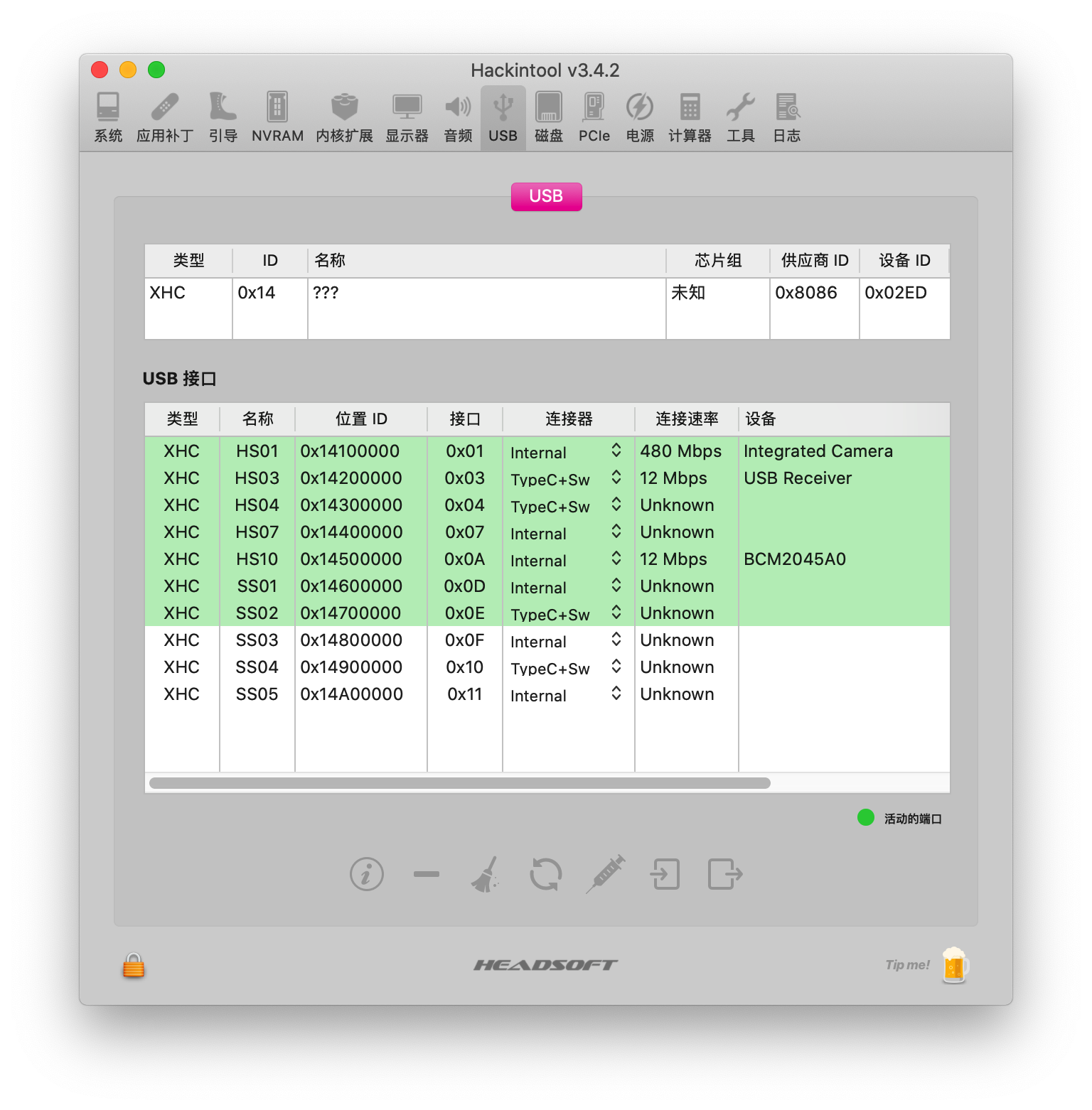Click the syringe inject icon
Viewport: 1092px width, 1110px height.
coord(606,874)
